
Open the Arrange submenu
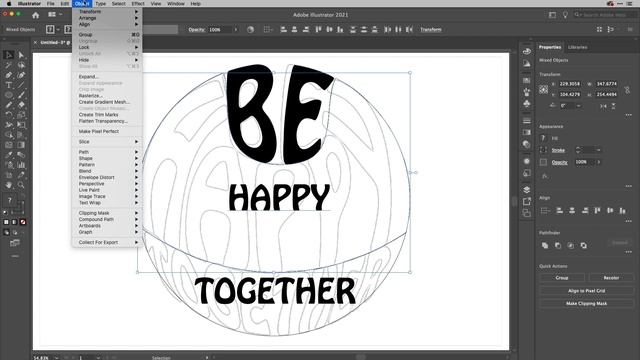click(107, 18)
